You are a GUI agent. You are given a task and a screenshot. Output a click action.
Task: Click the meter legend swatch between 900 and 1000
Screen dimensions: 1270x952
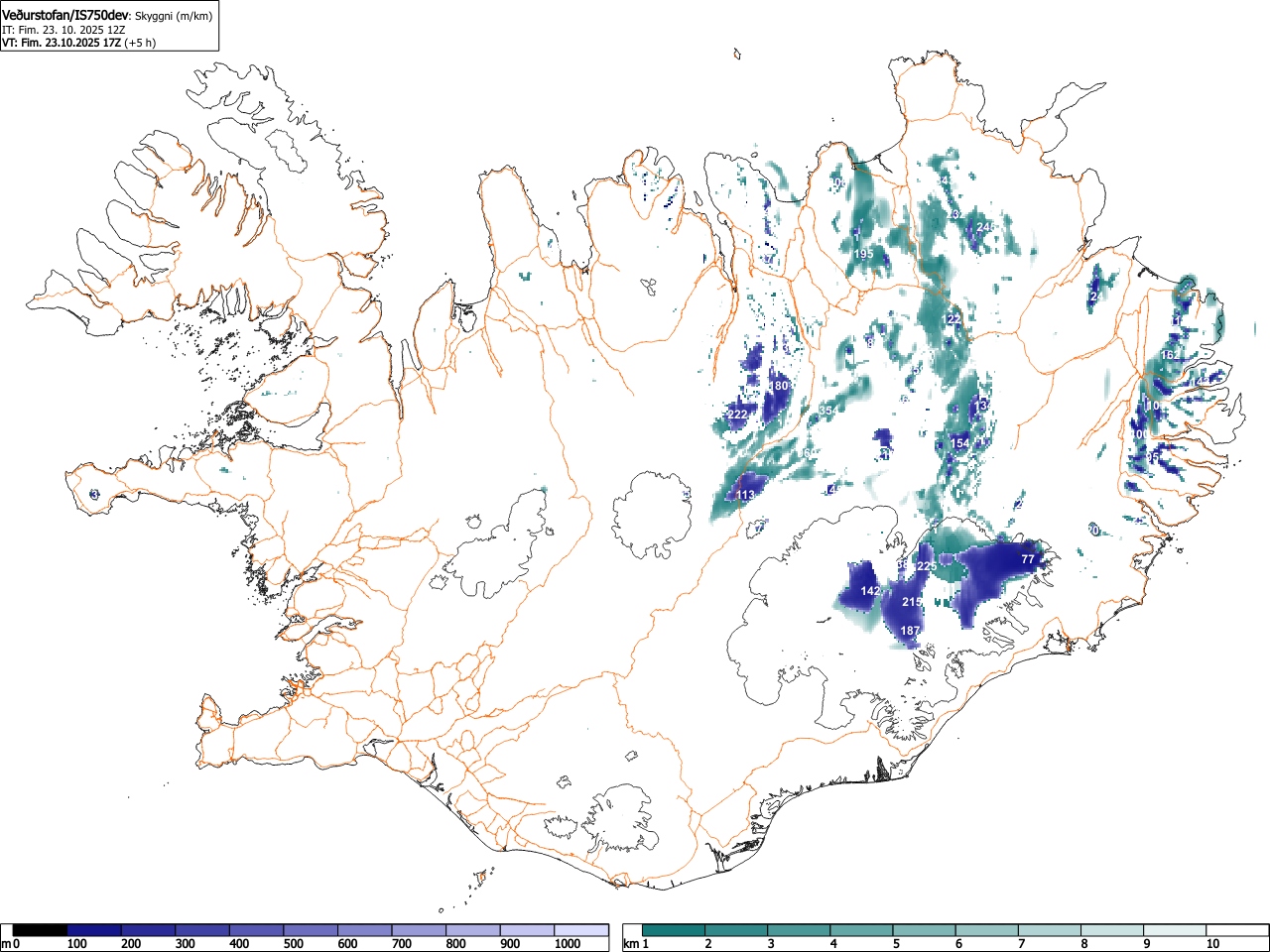pos(527,930)
